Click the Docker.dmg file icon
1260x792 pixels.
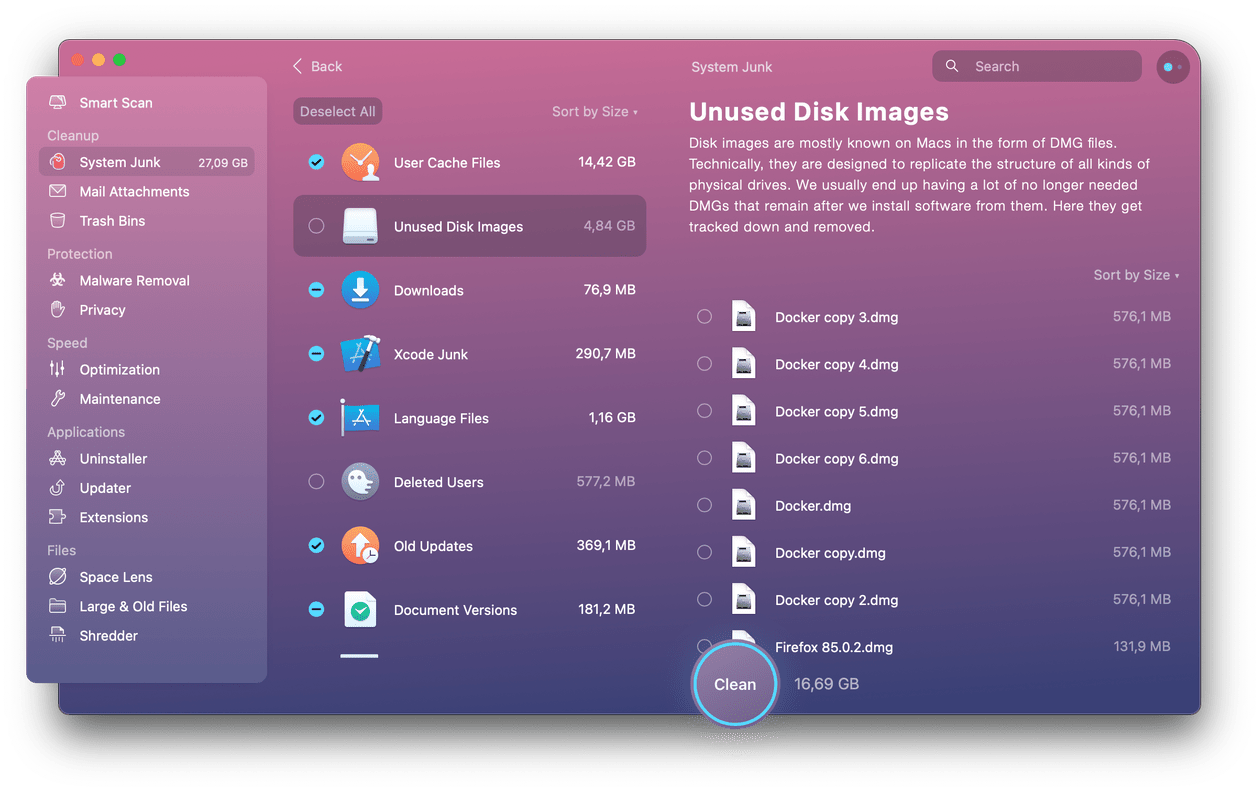pos(743,505)
